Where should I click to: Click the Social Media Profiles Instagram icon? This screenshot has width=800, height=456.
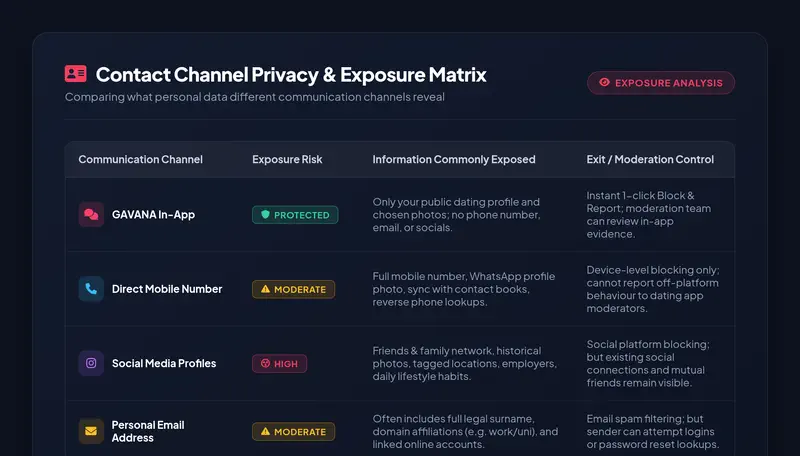91,363
